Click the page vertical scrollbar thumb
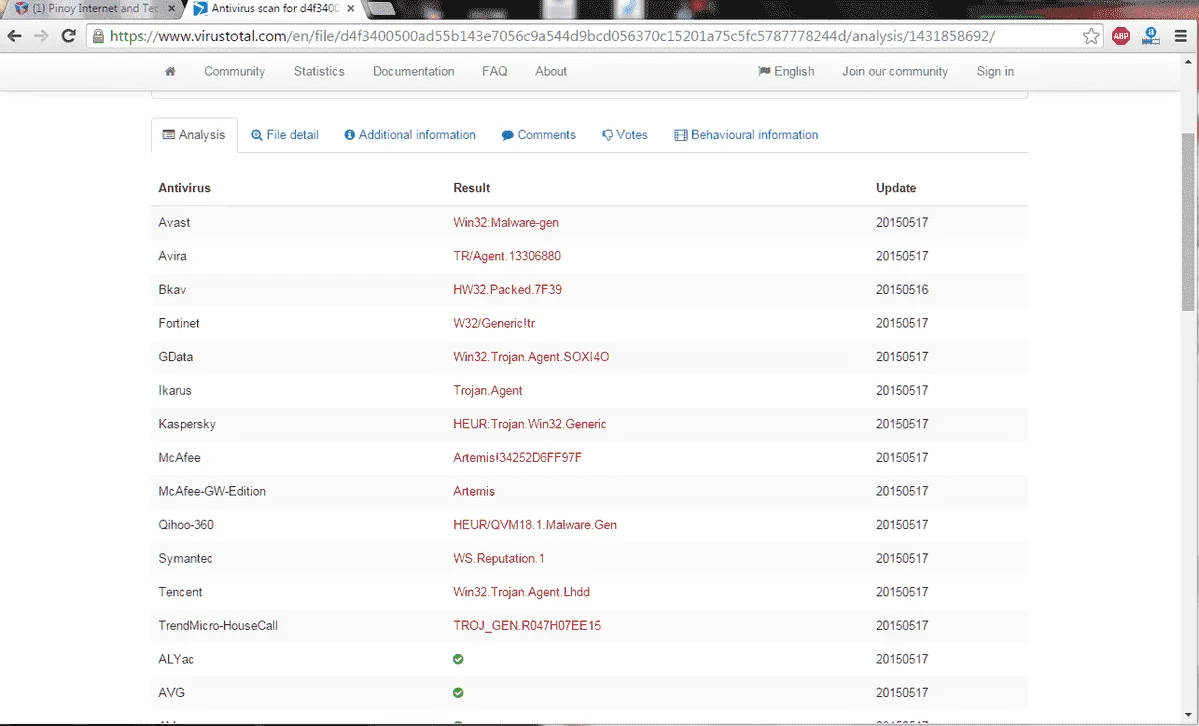 (1188, 222)
